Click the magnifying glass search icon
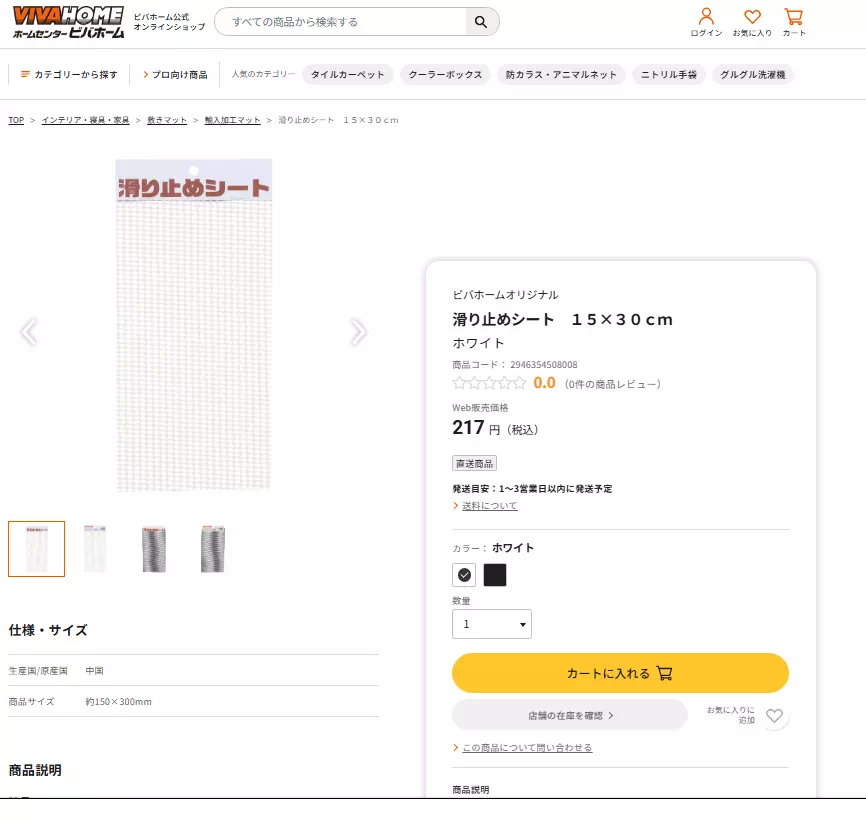The width and height of the screenshot is (866, 824). (480, 21)
